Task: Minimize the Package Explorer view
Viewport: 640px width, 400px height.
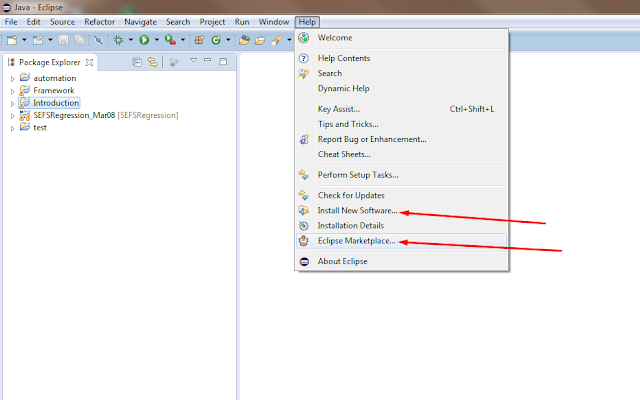Action: (x=208, y=60)
